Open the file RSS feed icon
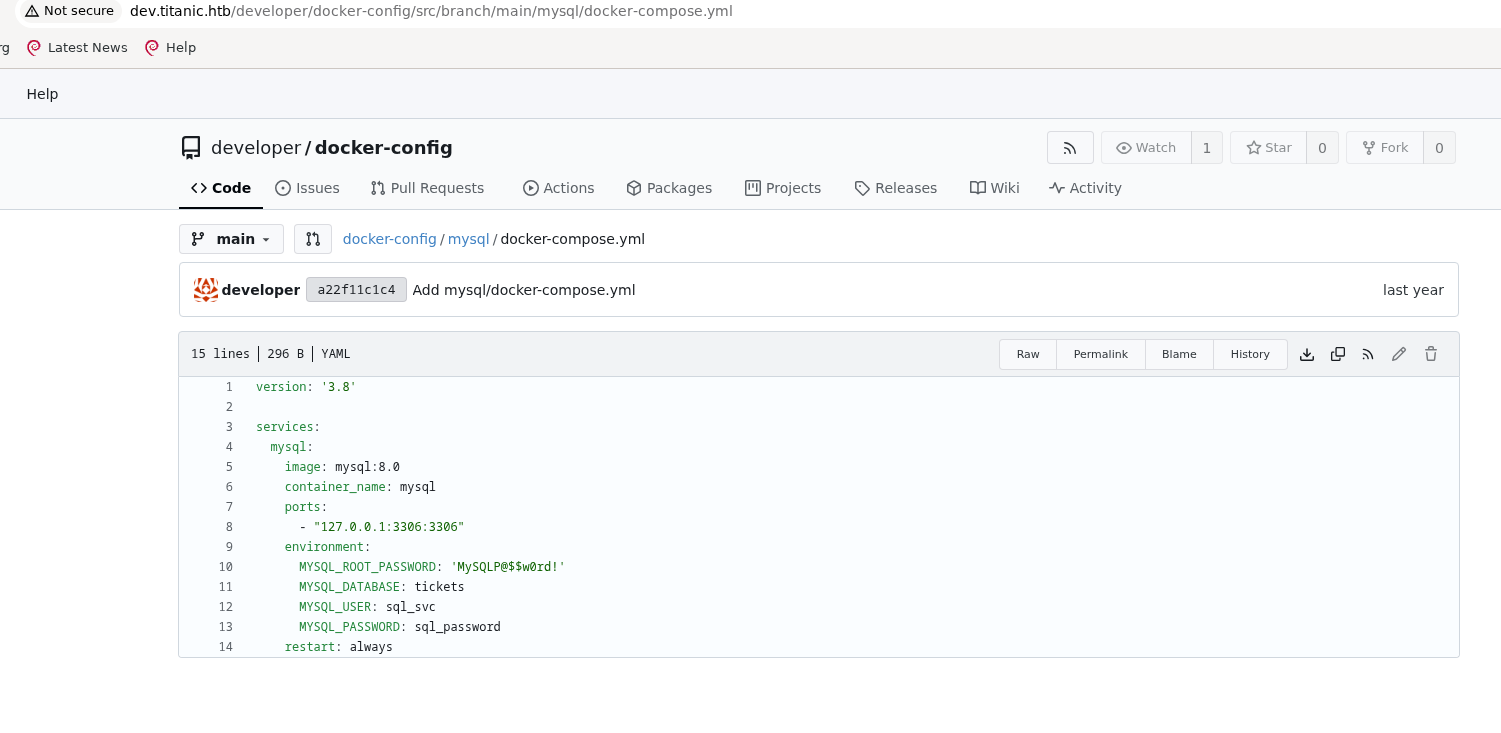Screen dimensions: 1501x733 tap(1368, 354)
